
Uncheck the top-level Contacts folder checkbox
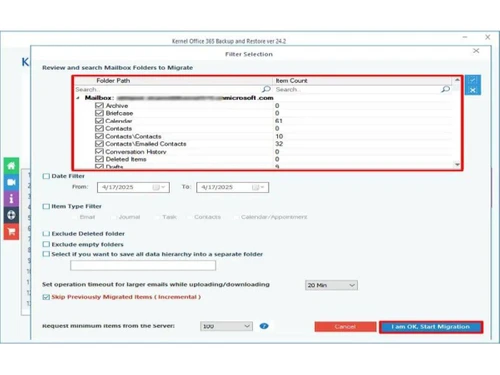99,128
